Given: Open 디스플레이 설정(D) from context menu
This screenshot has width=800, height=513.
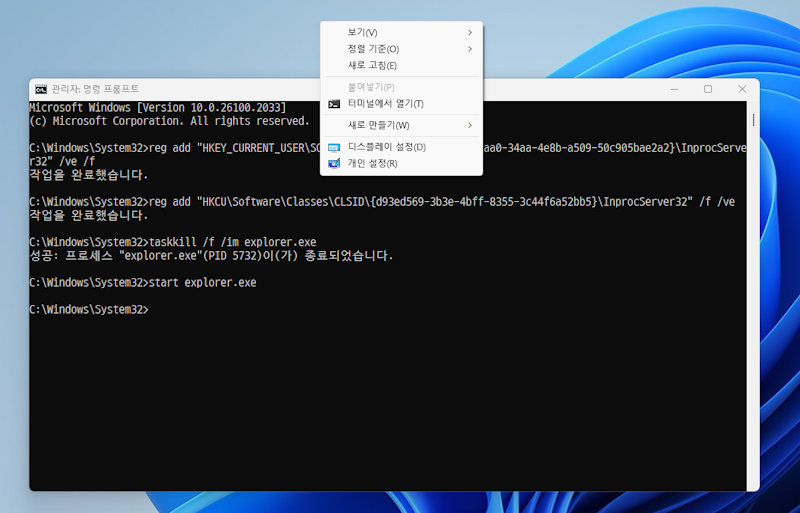Looking at the screenshot, I should [x=401, y=147].
